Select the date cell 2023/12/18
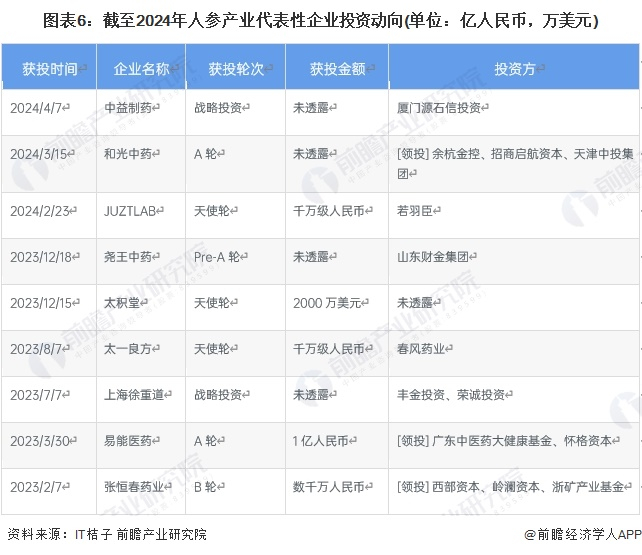642x555 pixels. coord(49,261)
